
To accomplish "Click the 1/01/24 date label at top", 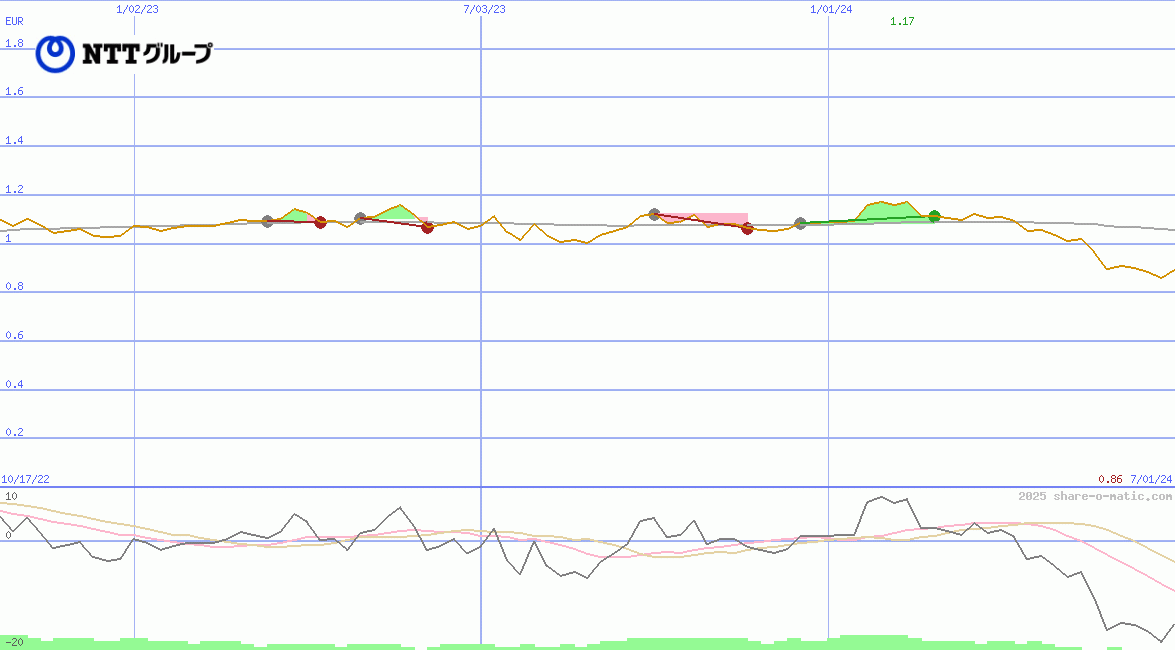I will click(x=831, y=9).
